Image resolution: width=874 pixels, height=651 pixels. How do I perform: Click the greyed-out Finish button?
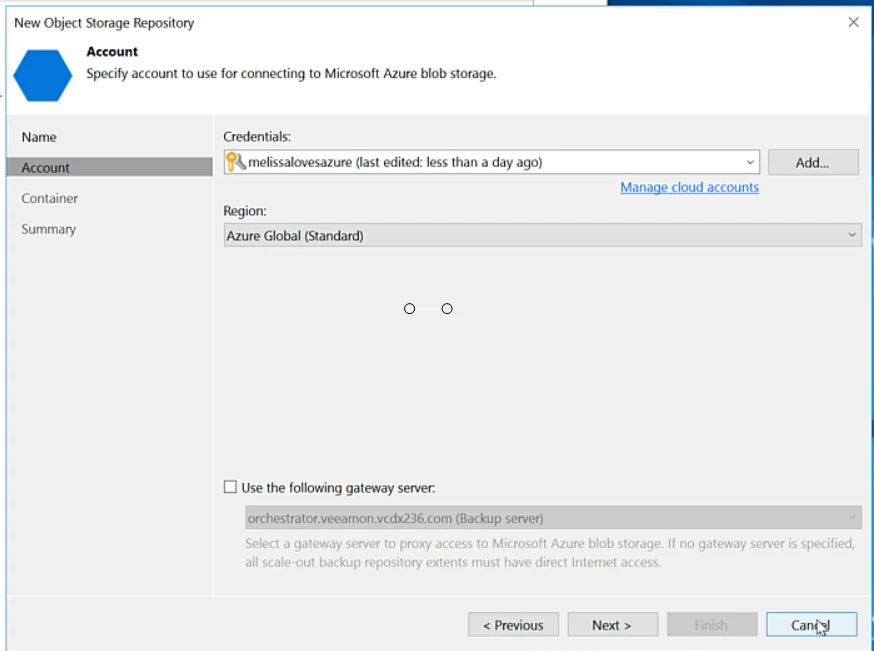712,625
